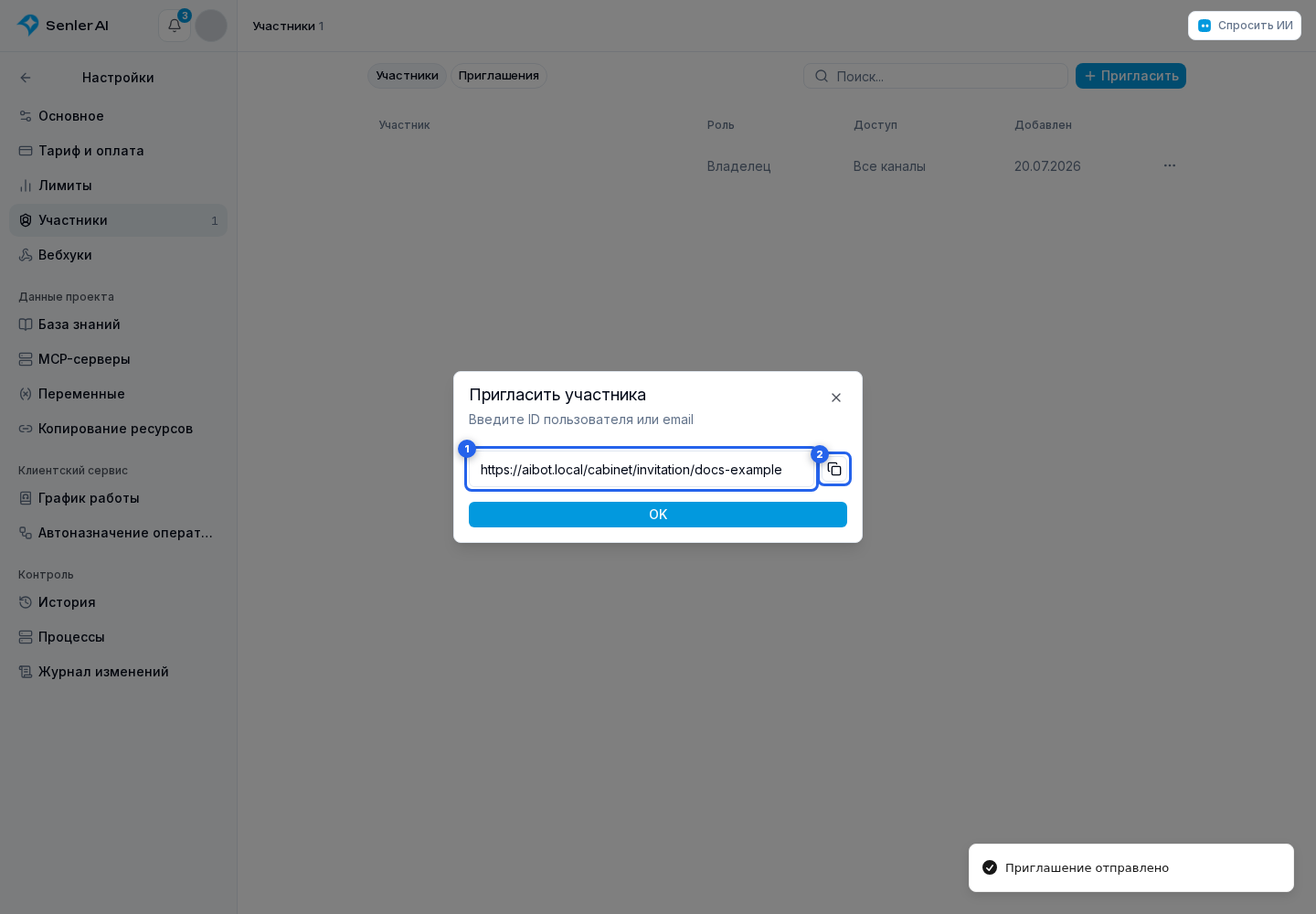Open График работы section
1316x914 pixels.
pos(118,498)
